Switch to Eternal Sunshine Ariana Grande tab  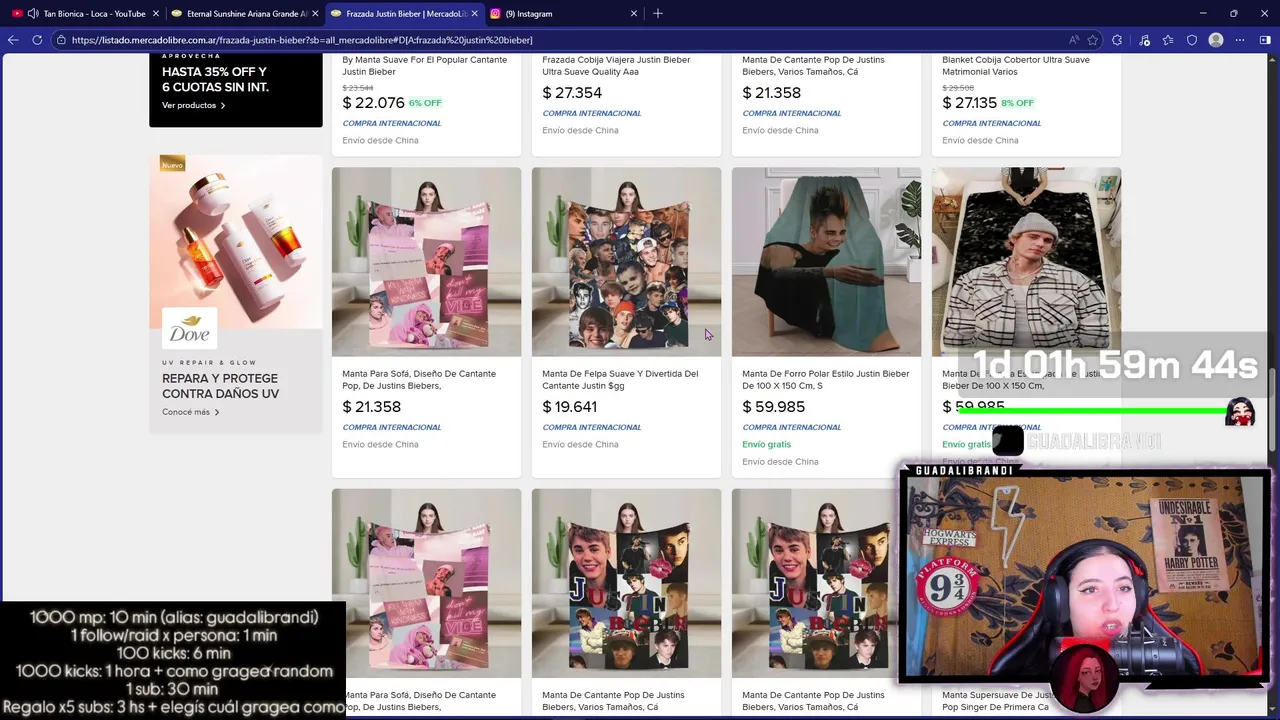[x=247, y=14]
